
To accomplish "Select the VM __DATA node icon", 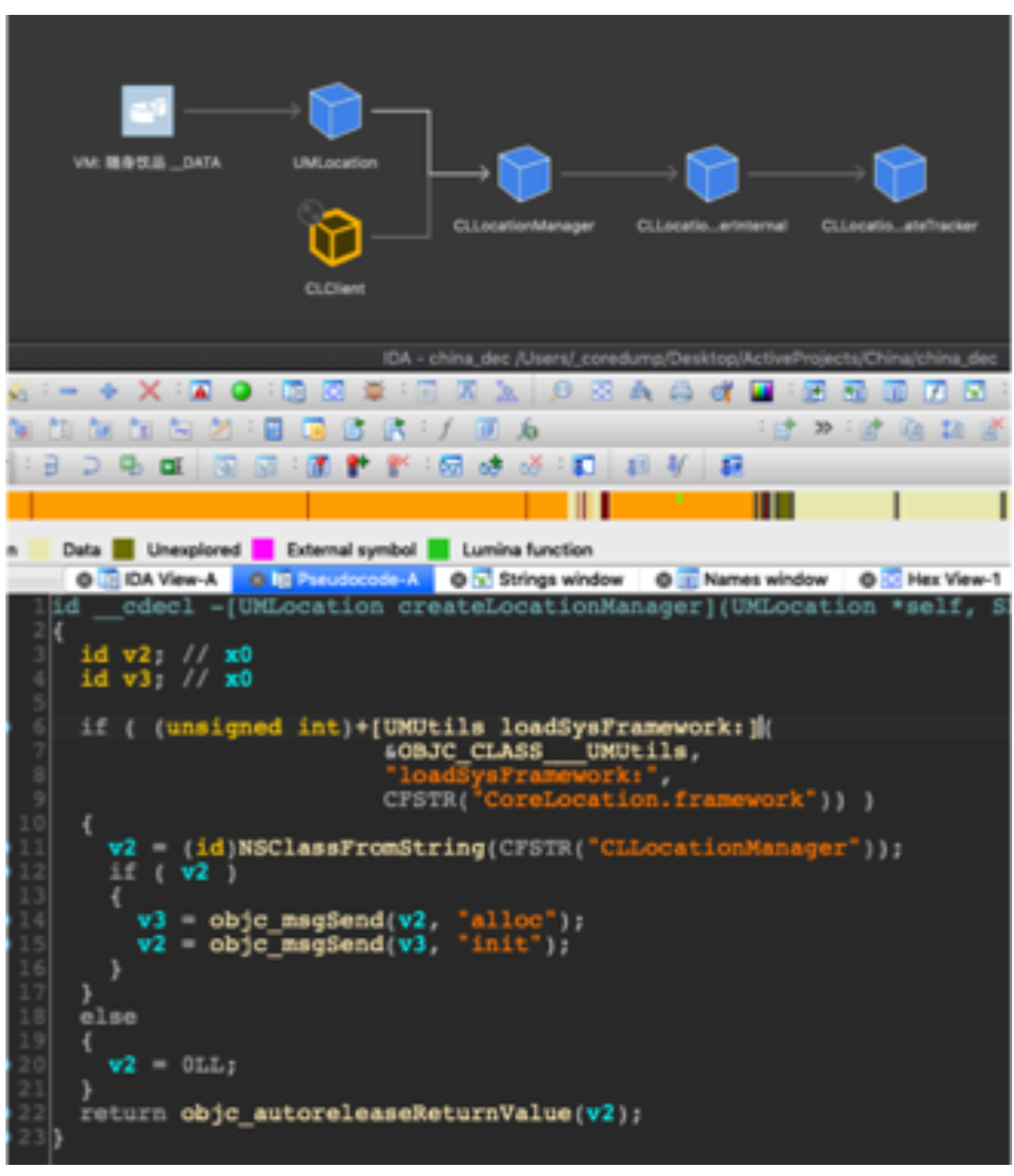I will (x=148, y=111).
